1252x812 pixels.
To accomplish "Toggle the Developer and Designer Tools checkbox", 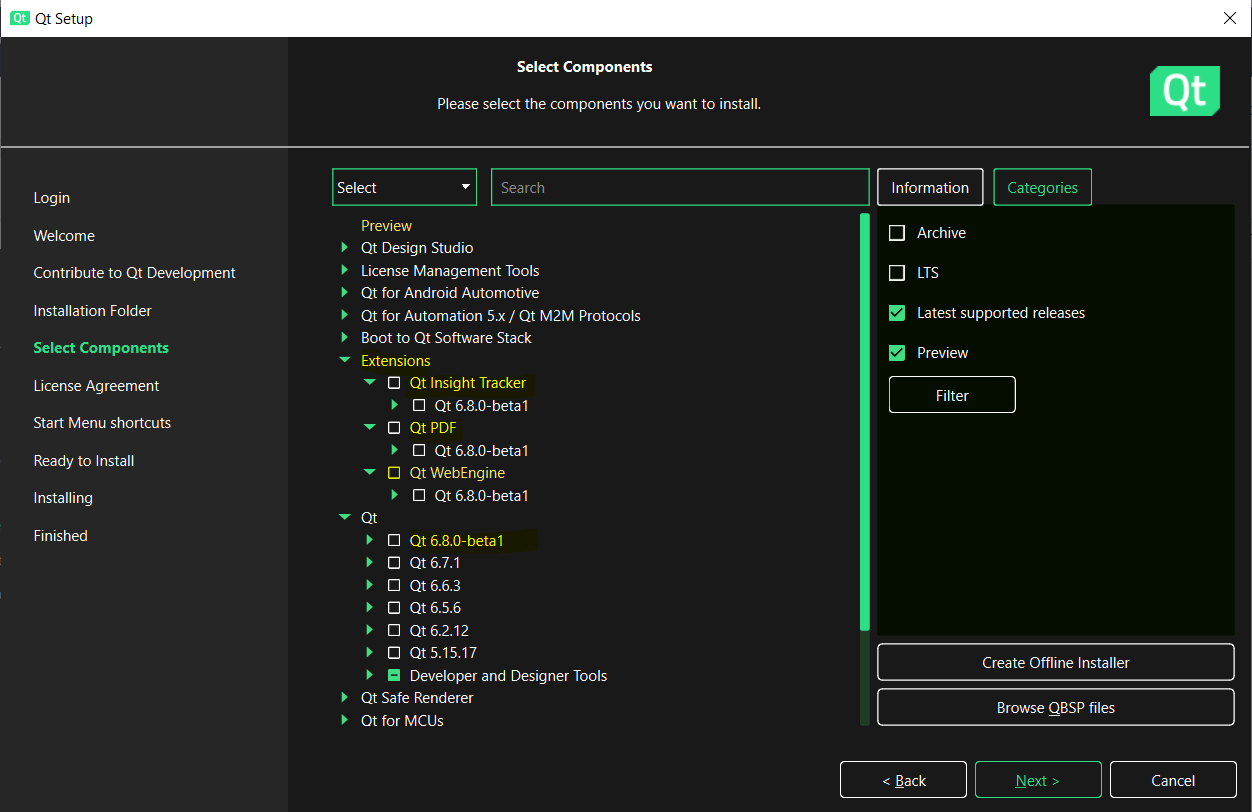I will click(394, 676).
